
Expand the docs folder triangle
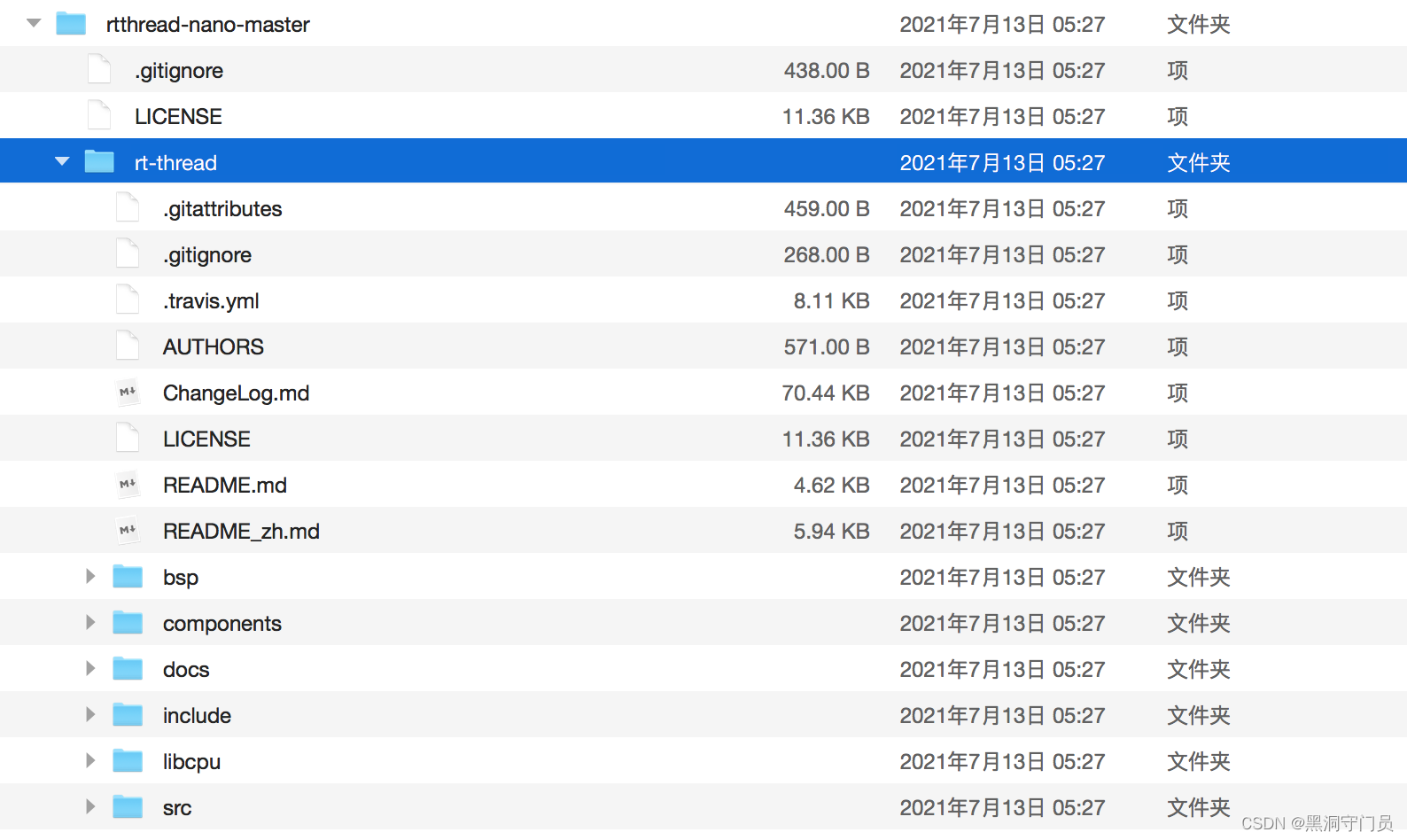(90, 668)
